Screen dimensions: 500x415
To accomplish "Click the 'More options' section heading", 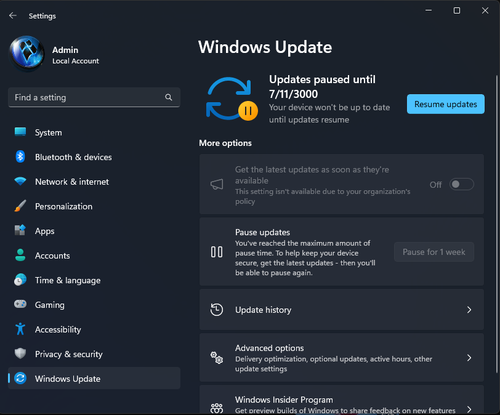I will (225, 143).
